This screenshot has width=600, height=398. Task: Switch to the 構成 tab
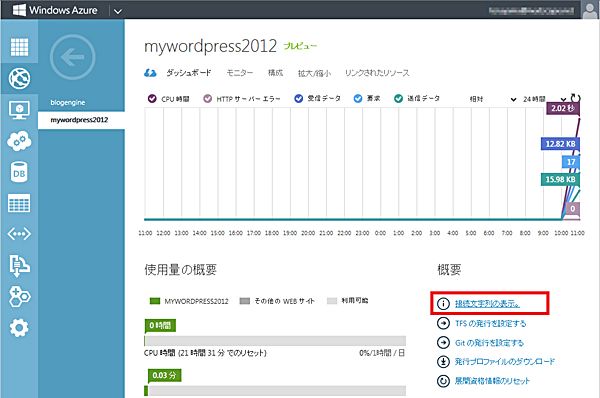(x=276, y=73)
